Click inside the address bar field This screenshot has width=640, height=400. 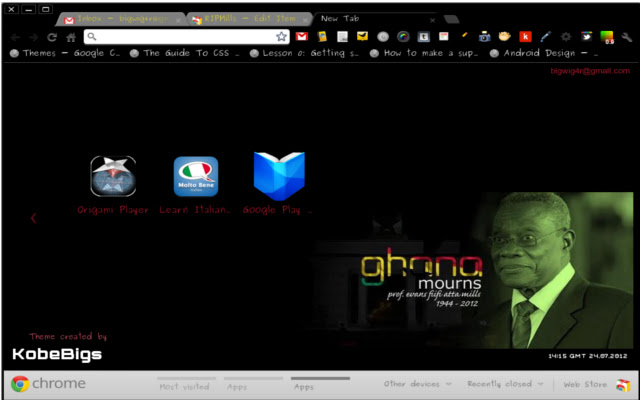click(x=187, y=37)
